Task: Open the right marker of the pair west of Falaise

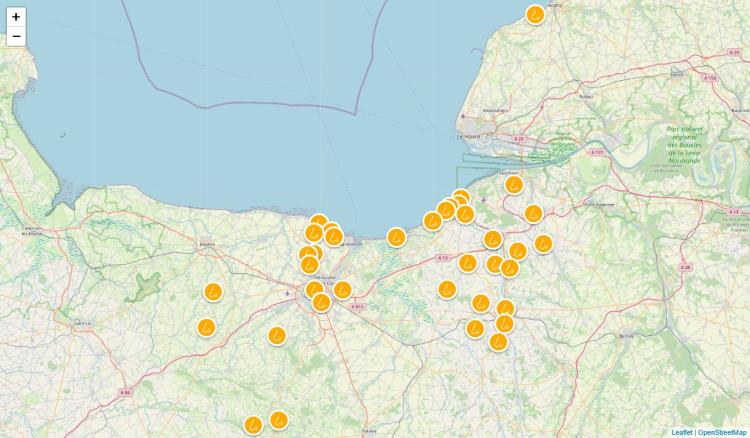Action: pos(278,420)
